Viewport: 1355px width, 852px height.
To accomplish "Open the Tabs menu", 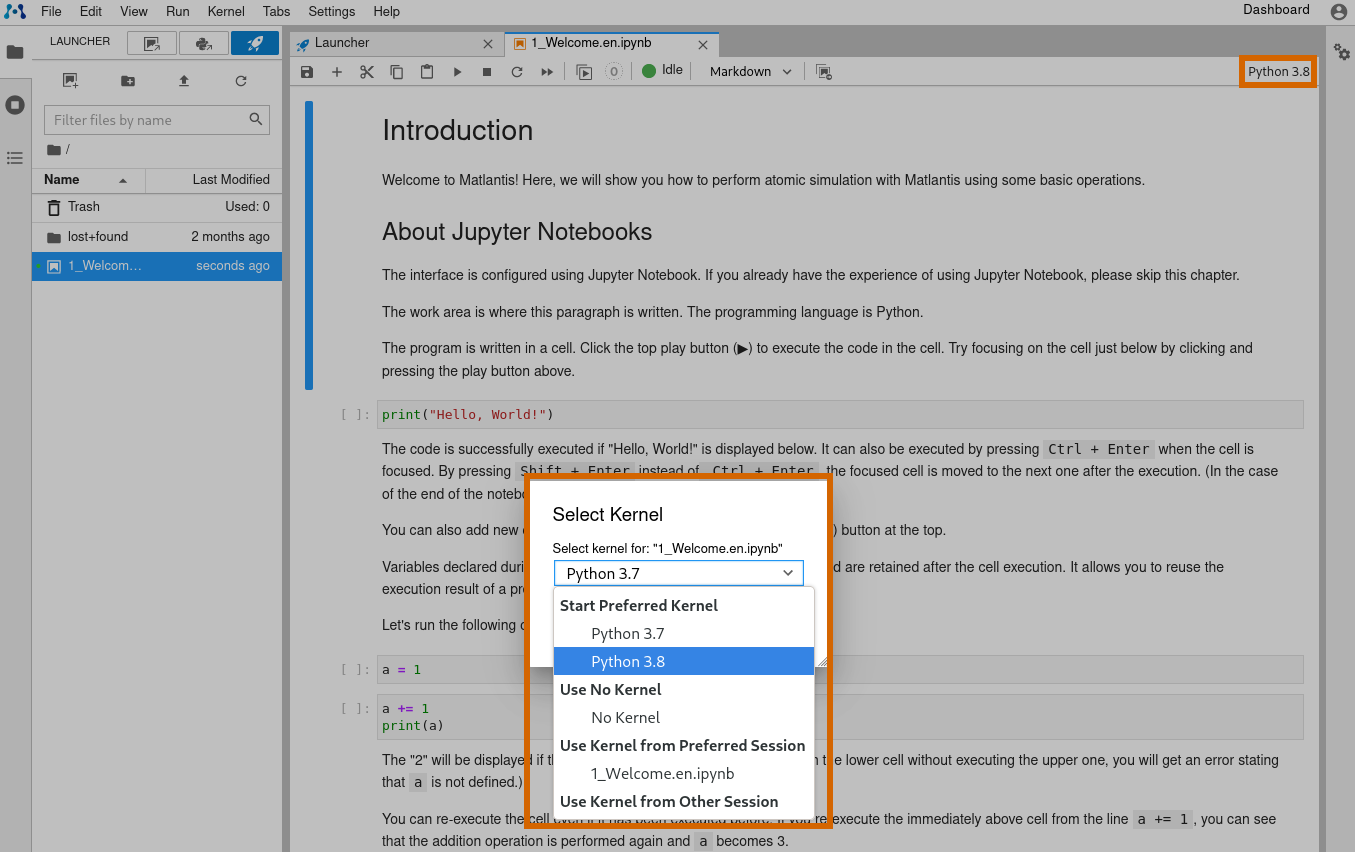I will [277, 12].
